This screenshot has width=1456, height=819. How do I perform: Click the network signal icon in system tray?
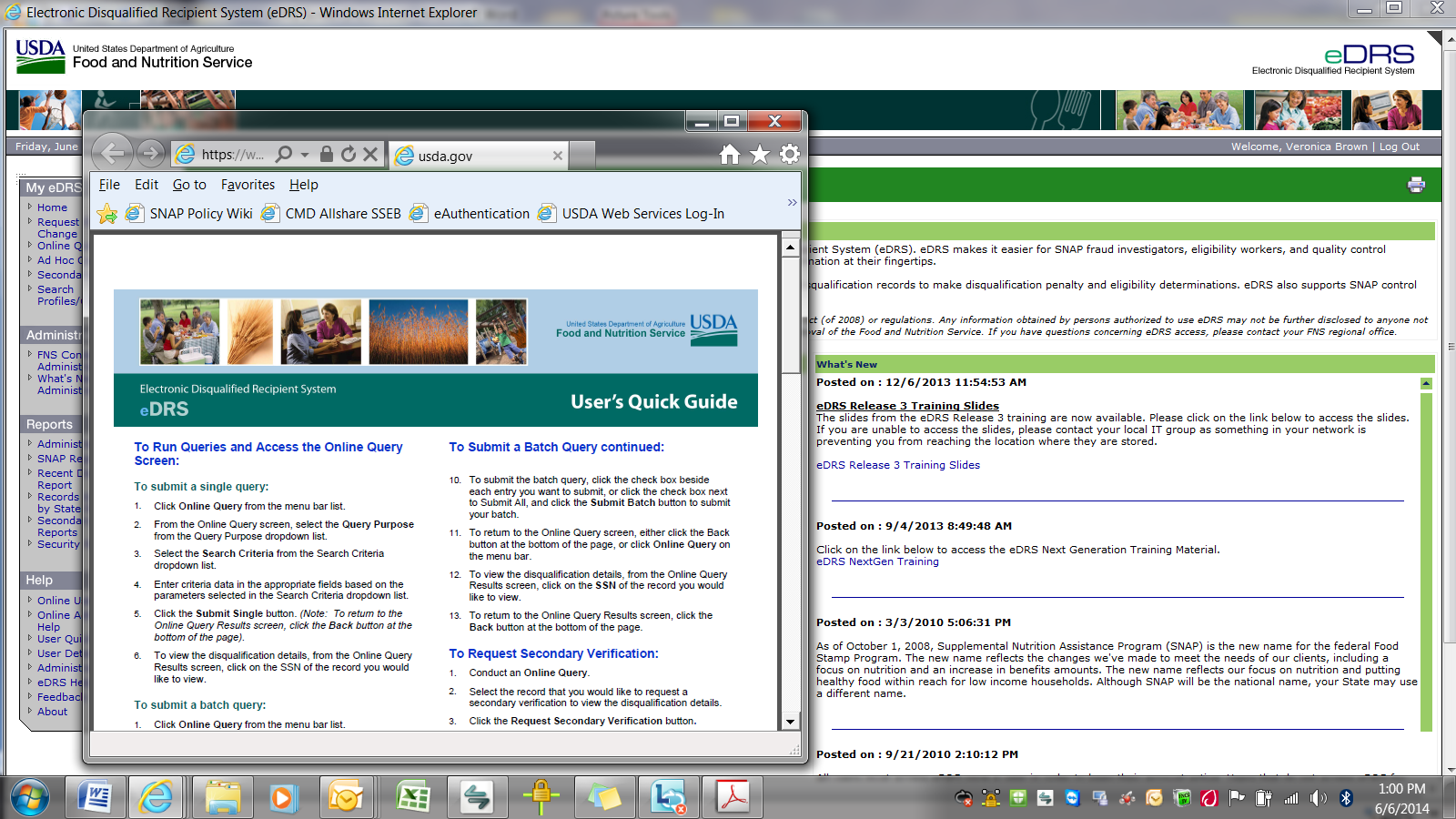click(1291, 798)
